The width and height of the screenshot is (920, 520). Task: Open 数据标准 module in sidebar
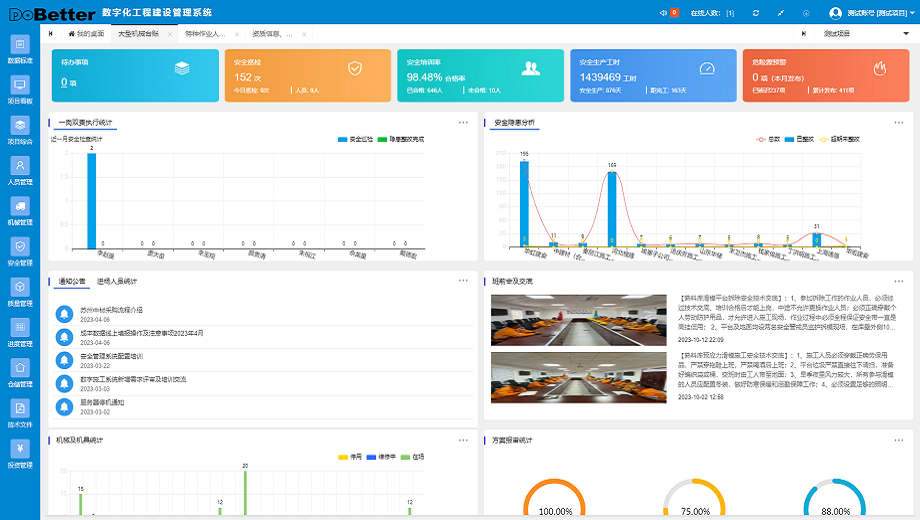pos(20,49)
